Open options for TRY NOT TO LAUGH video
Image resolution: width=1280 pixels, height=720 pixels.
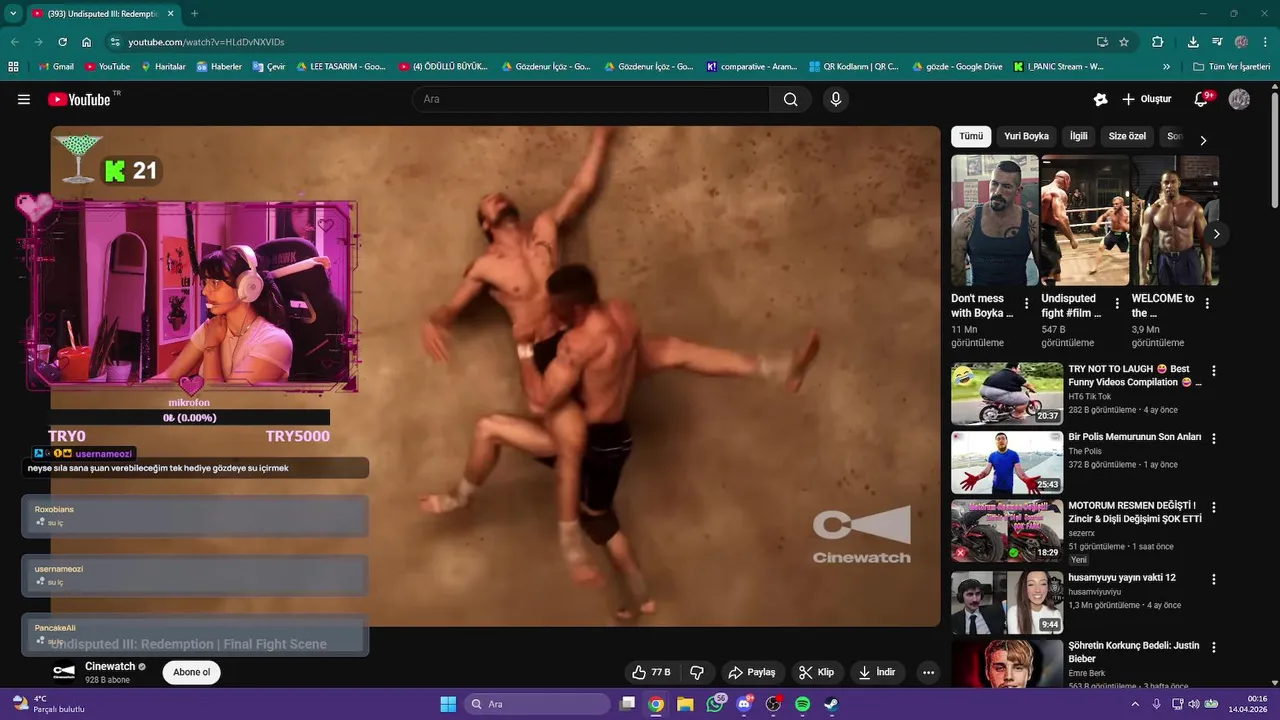[1214, 370]
